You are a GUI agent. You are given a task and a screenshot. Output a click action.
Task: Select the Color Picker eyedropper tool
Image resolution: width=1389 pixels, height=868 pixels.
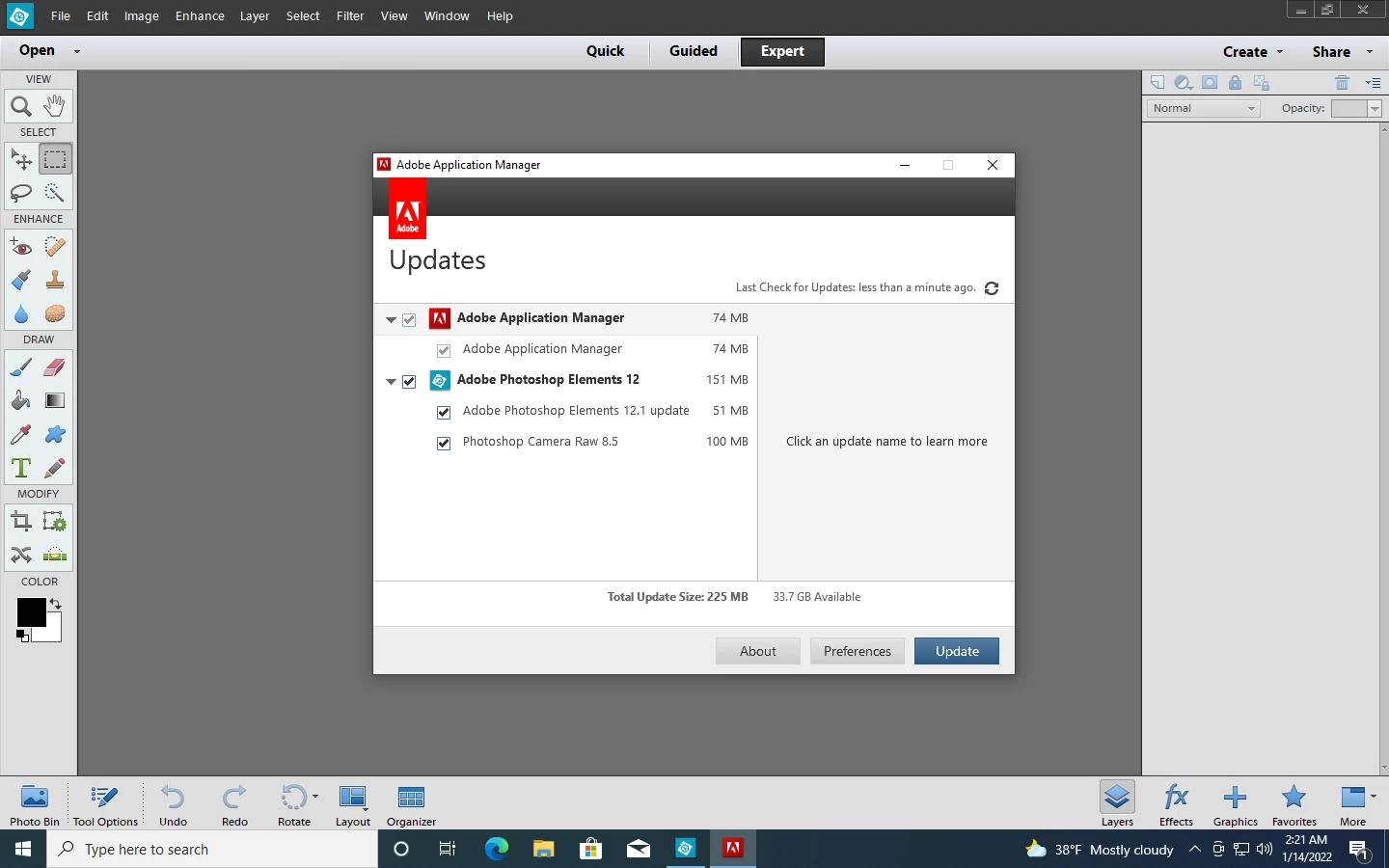coord(21,435)
